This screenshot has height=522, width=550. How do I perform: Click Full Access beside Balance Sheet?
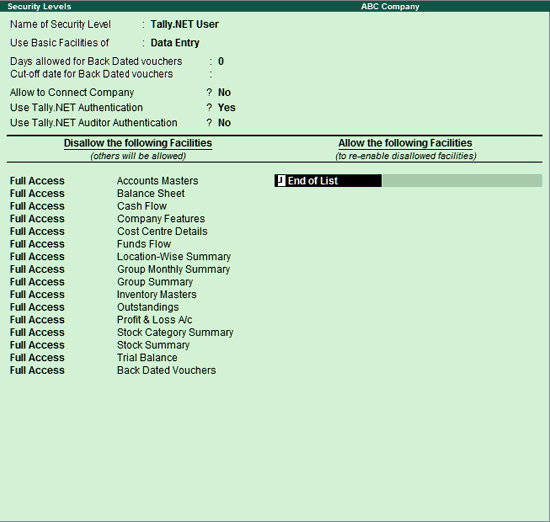[x=37, y=193]
